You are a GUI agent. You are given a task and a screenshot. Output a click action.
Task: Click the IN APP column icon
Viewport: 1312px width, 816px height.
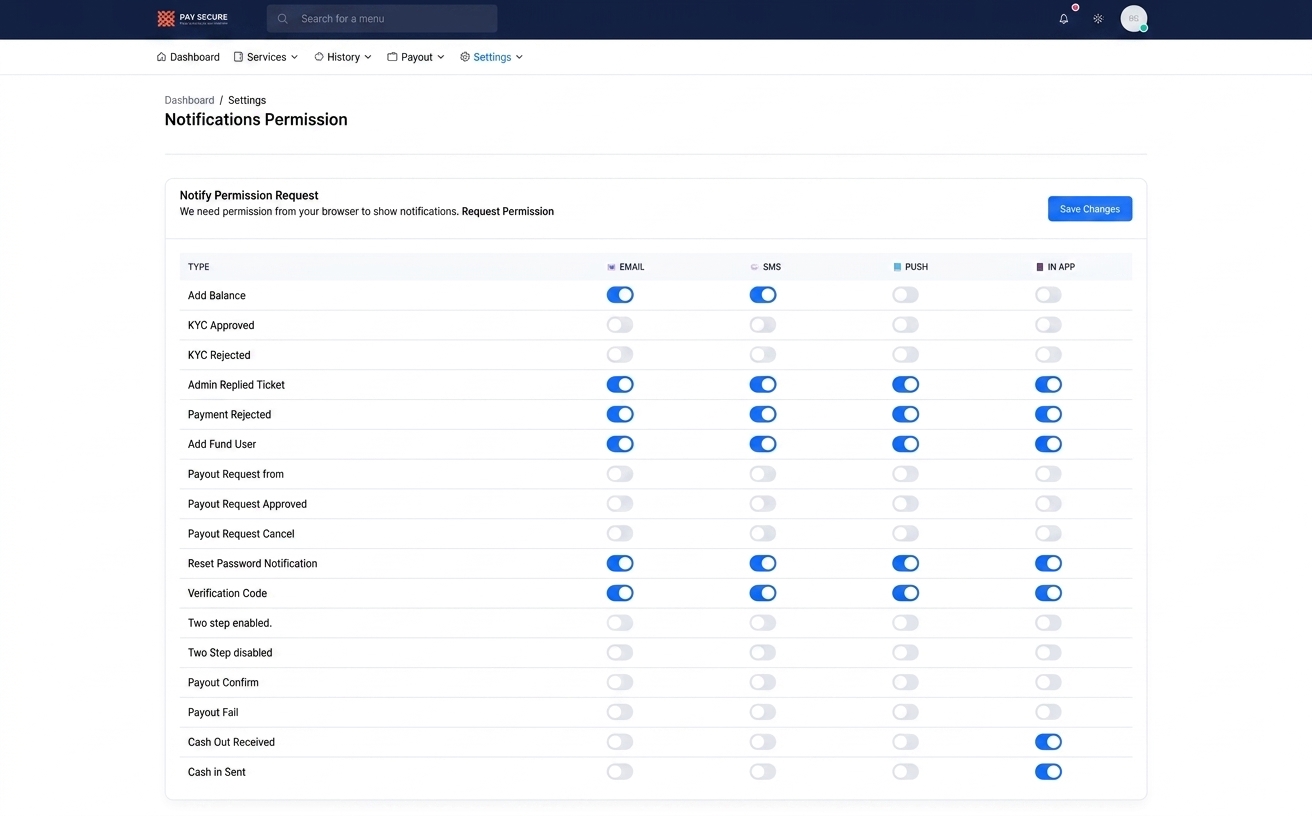pyautogui.click(x=1040, y=267)
